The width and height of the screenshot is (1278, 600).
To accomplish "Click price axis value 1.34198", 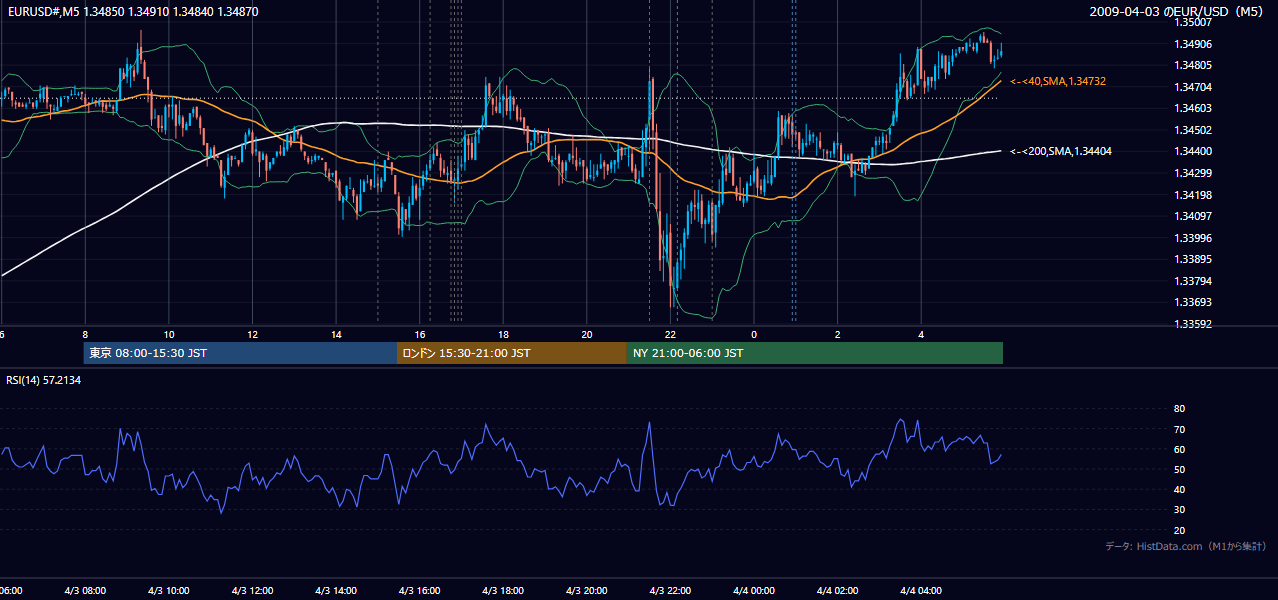I will 1193,195.
